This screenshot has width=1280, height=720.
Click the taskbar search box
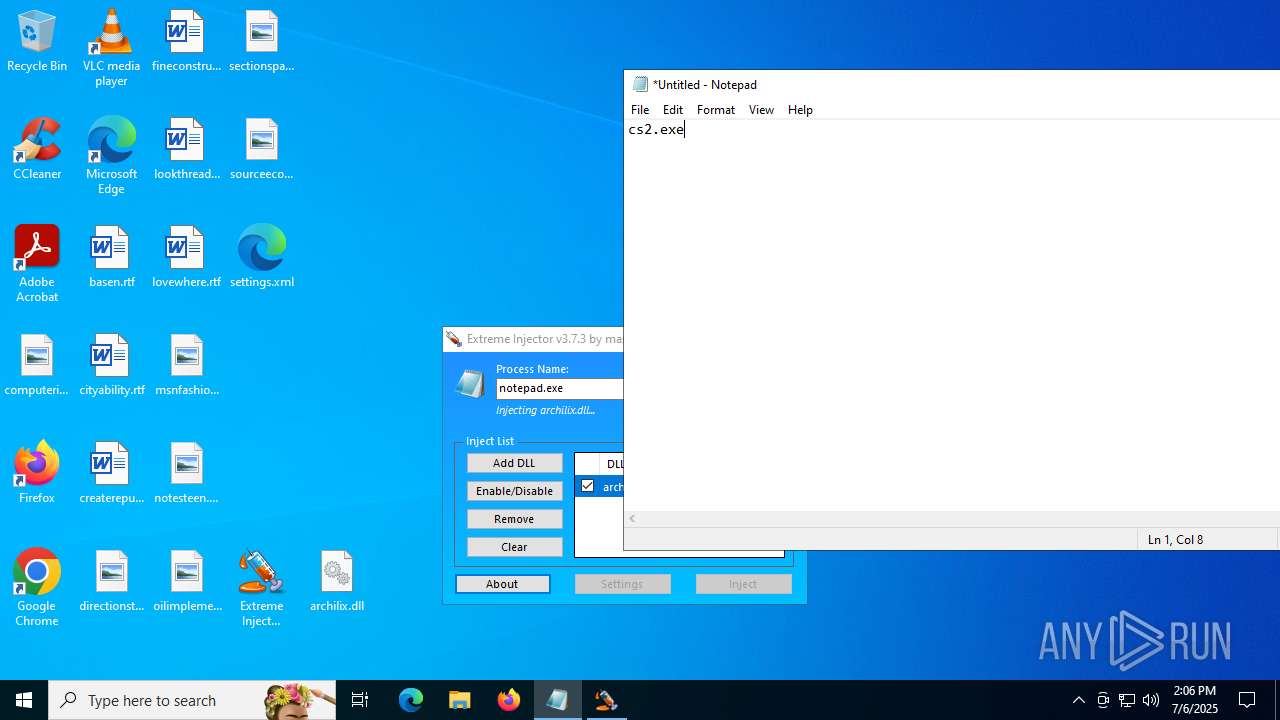coord(192,700)
